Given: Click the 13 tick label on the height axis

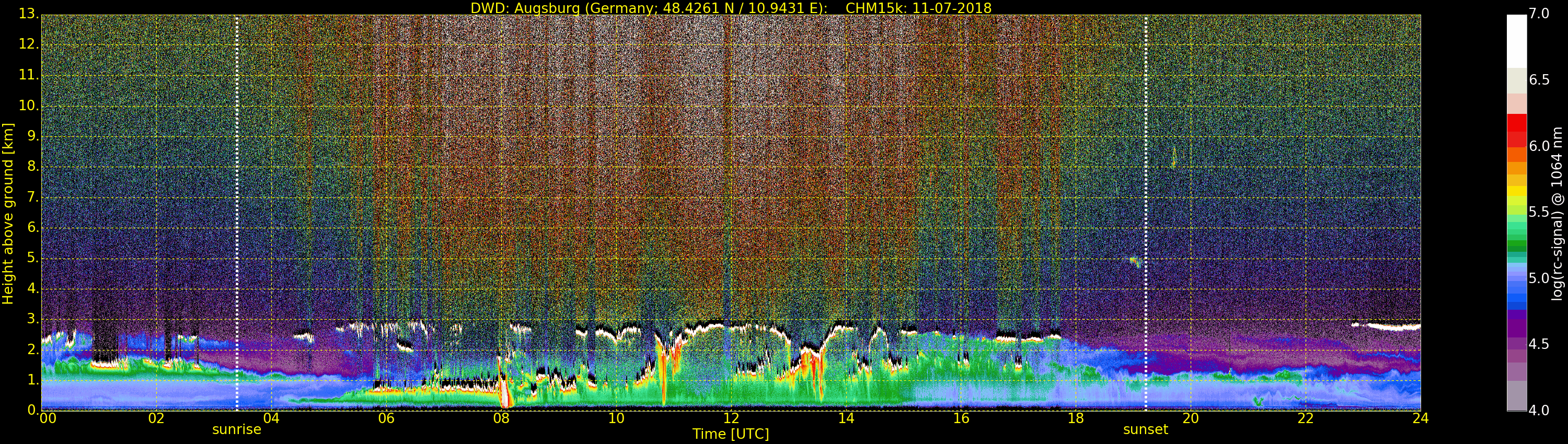Looking at the screenshot, I should click(28, 14).
